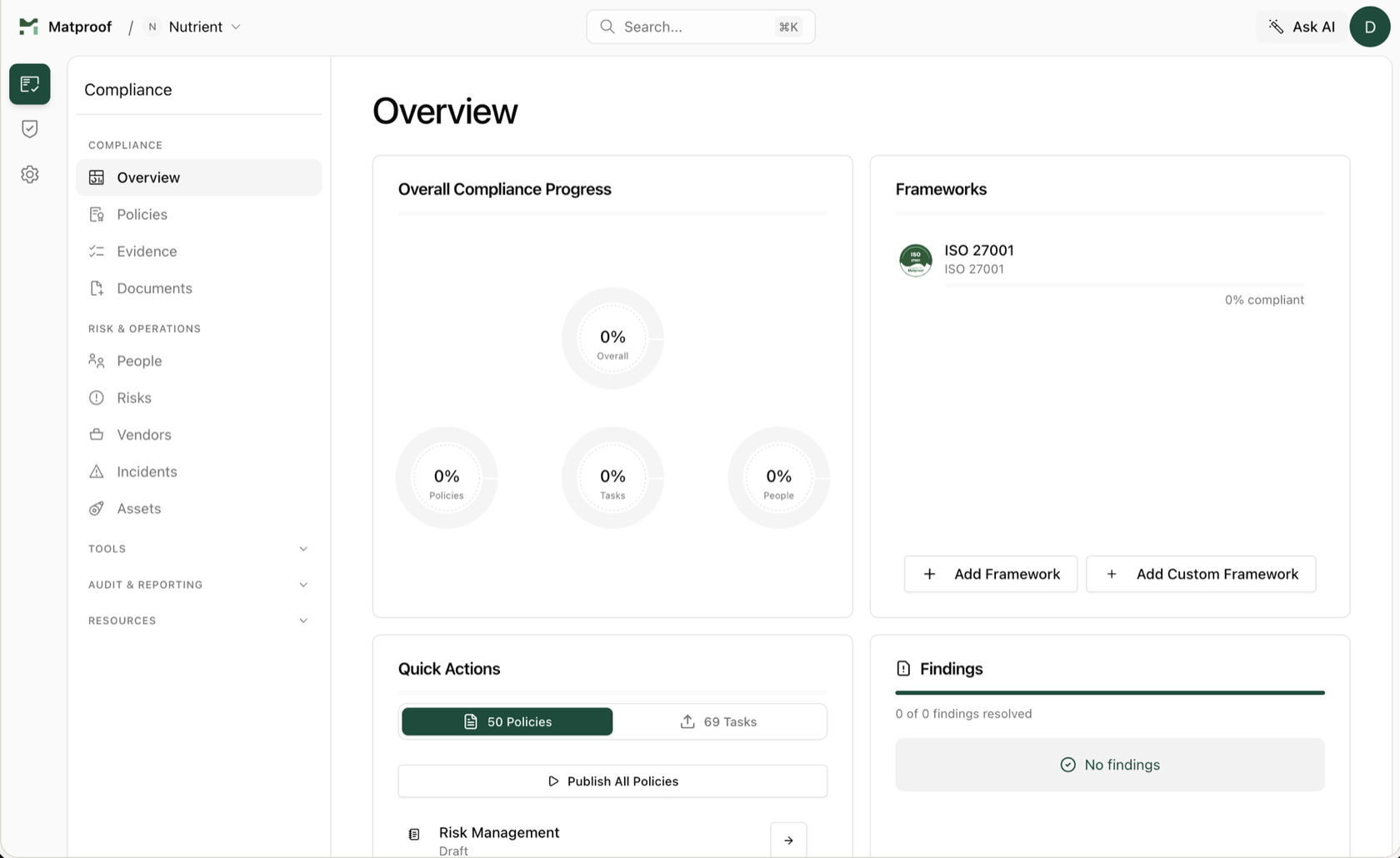Open Risk Management with the arrow button
The image size is (1400, 858).
pos(788,840)
